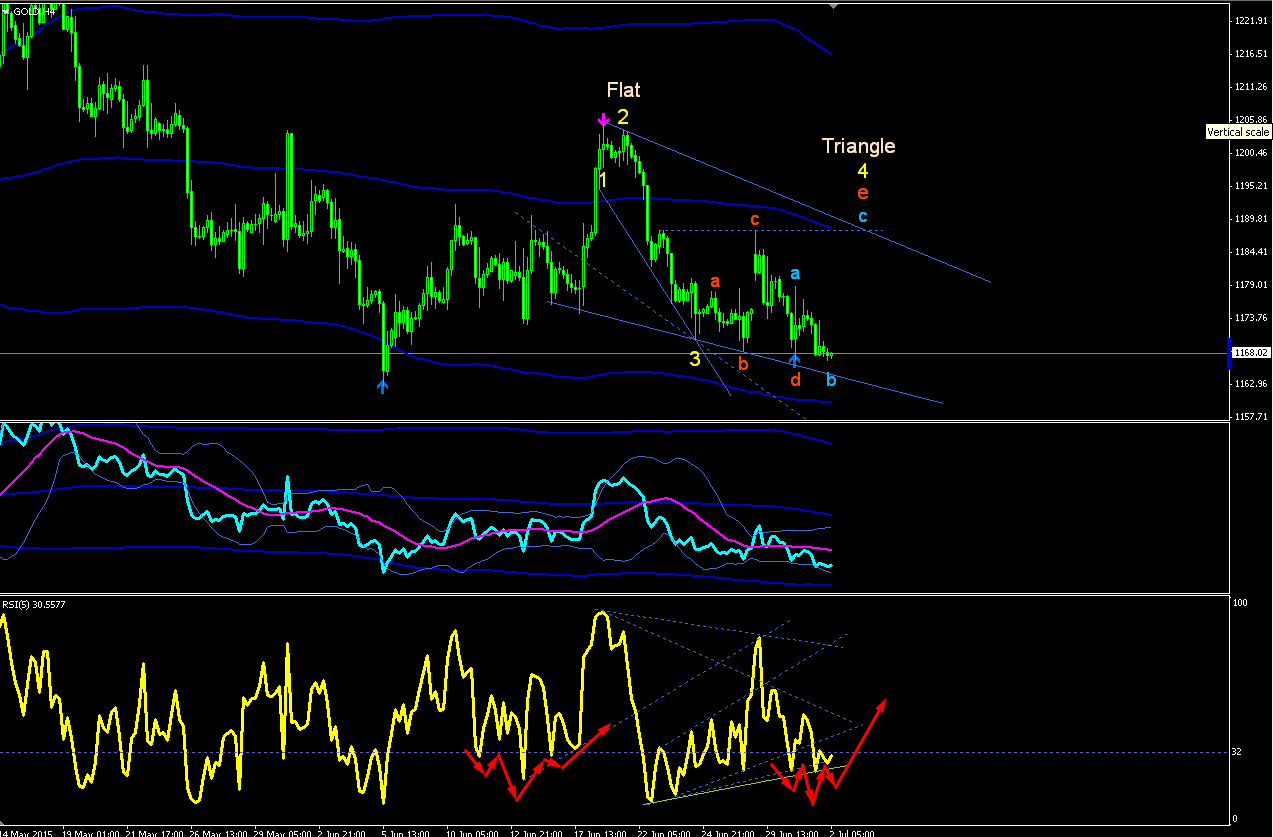Viewport: 1273px width, 837px height.
Task: Click price level 1184.41 on vertical scale
Action: (x=1252, y=251)
